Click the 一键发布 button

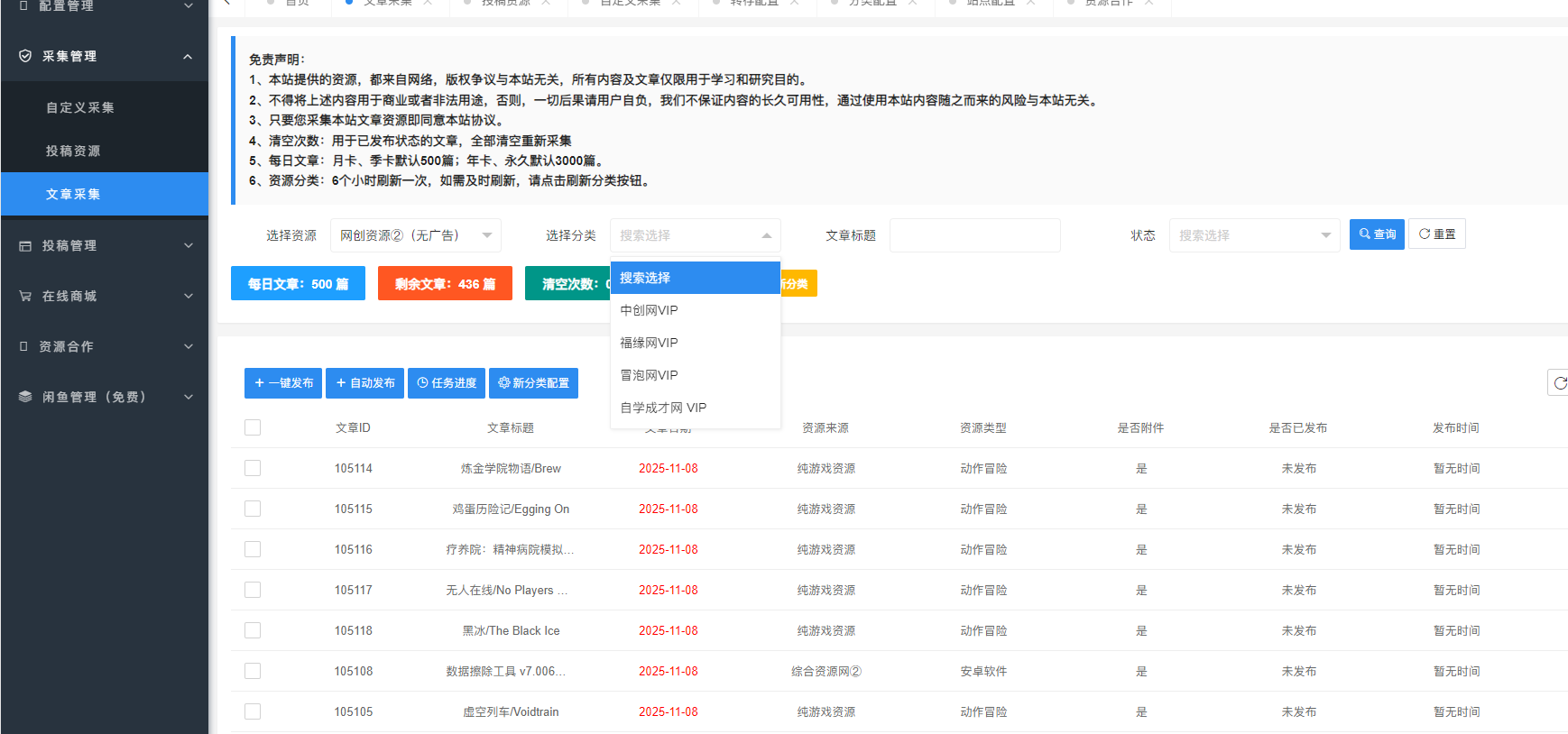[283, 383]
